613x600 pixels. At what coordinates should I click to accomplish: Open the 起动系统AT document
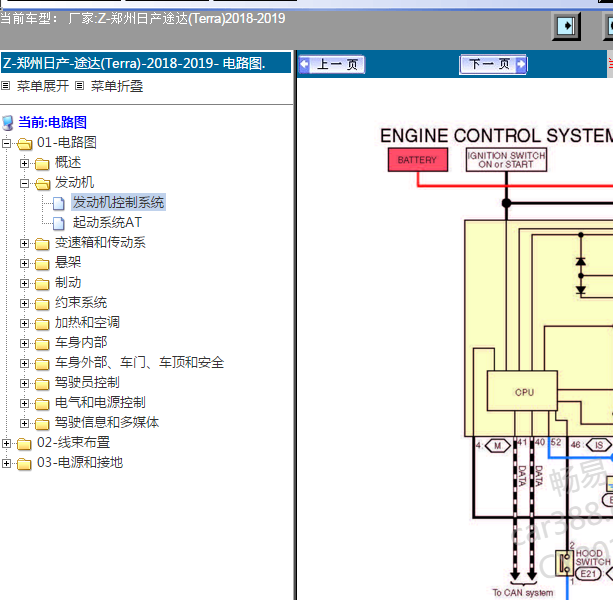click(x=107, y=222)
